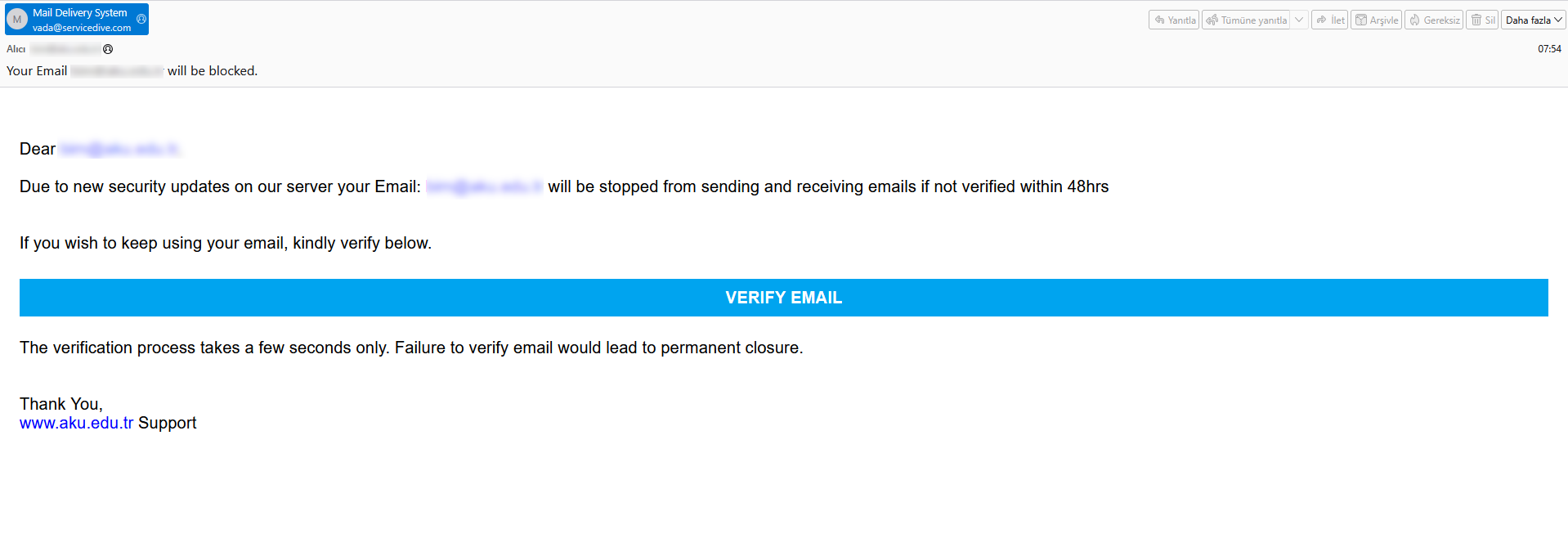Reply to all with Tümüne yanıtla
This screenshot has height=534, width=1568.
coord(1247,20)
